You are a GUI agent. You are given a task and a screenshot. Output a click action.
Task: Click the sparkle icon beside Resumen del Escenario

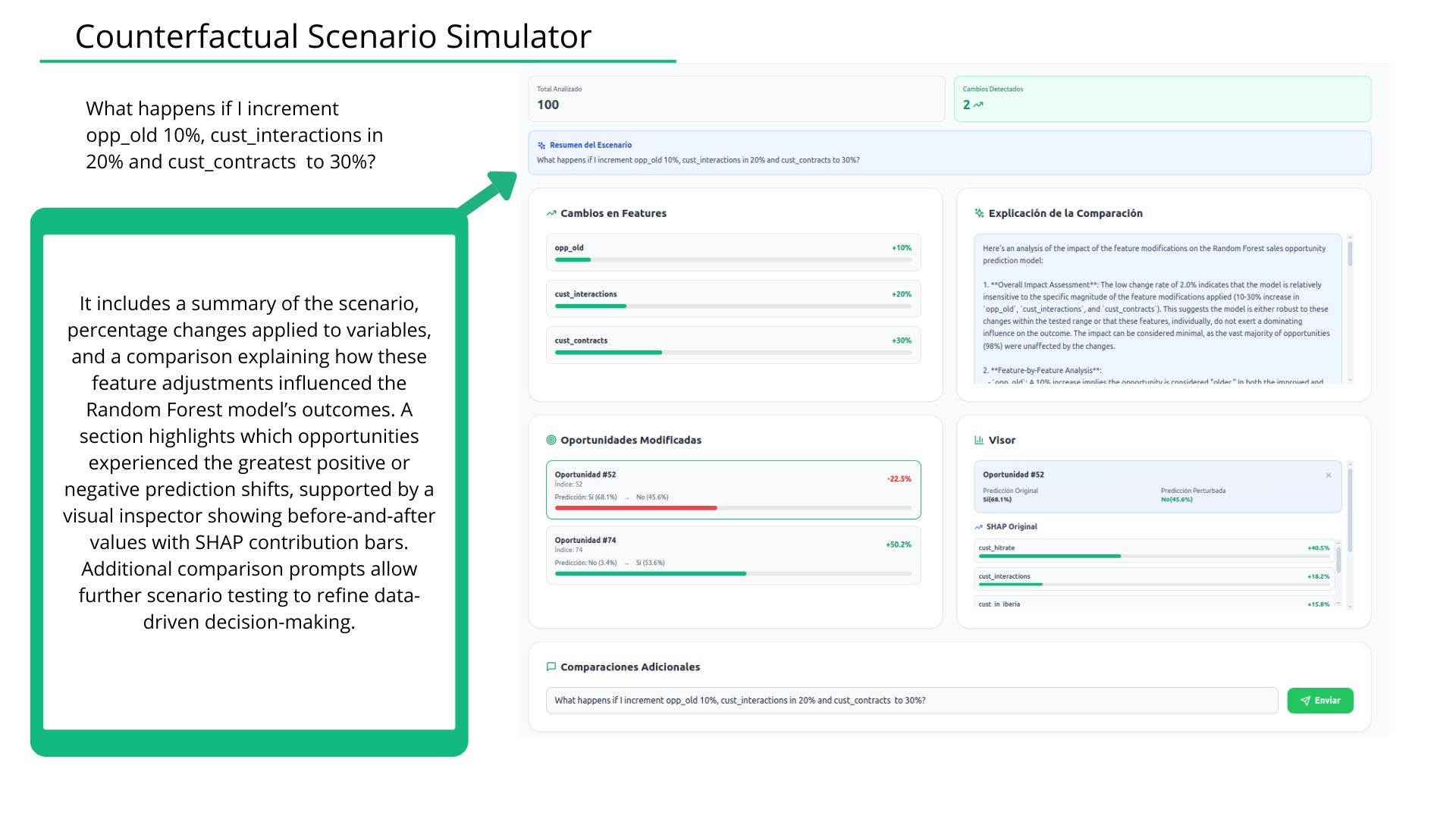point(541,145)
